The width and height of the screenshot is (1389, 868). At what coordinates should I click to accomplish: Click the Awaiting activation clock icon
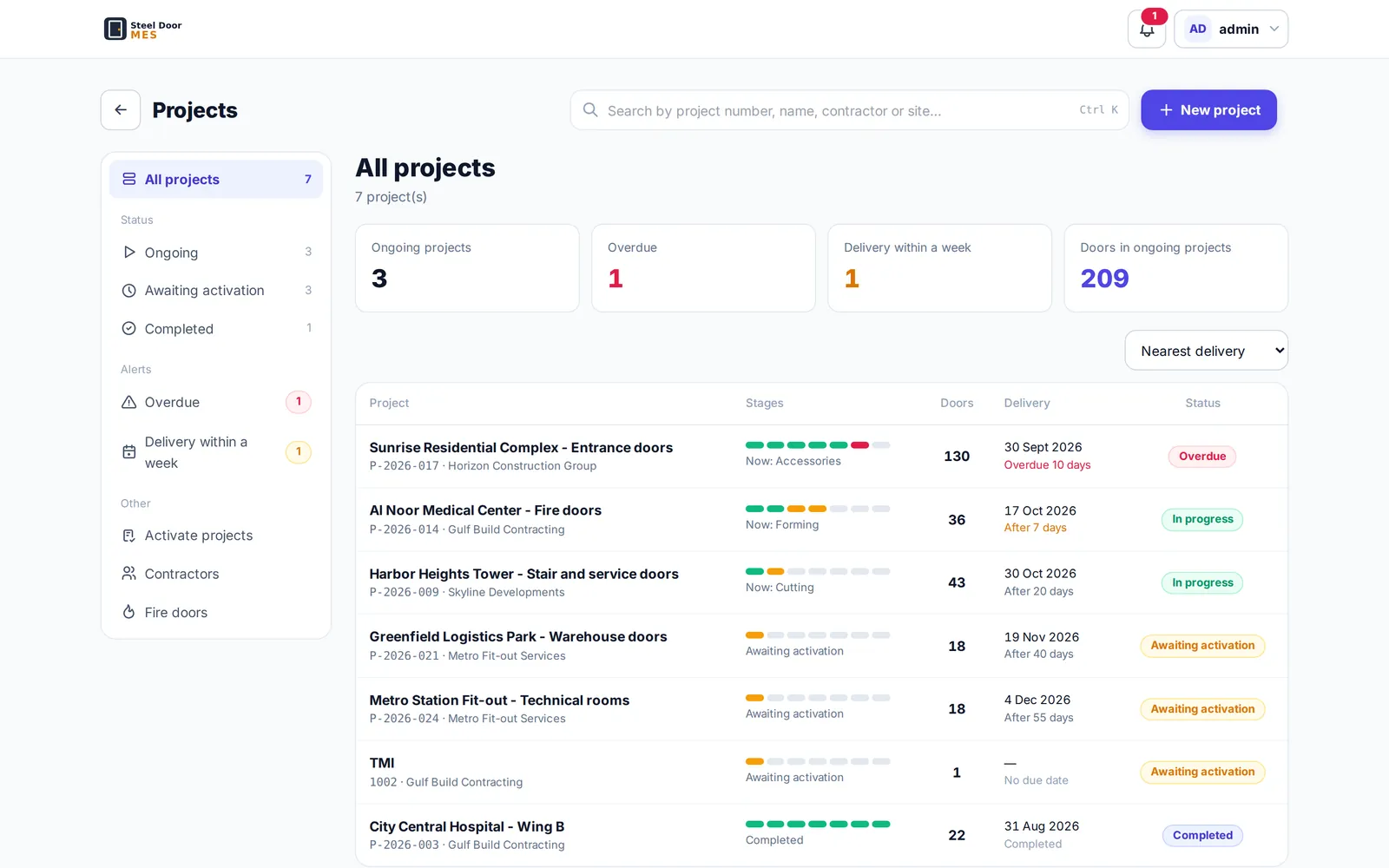click(x=129, y=291)
